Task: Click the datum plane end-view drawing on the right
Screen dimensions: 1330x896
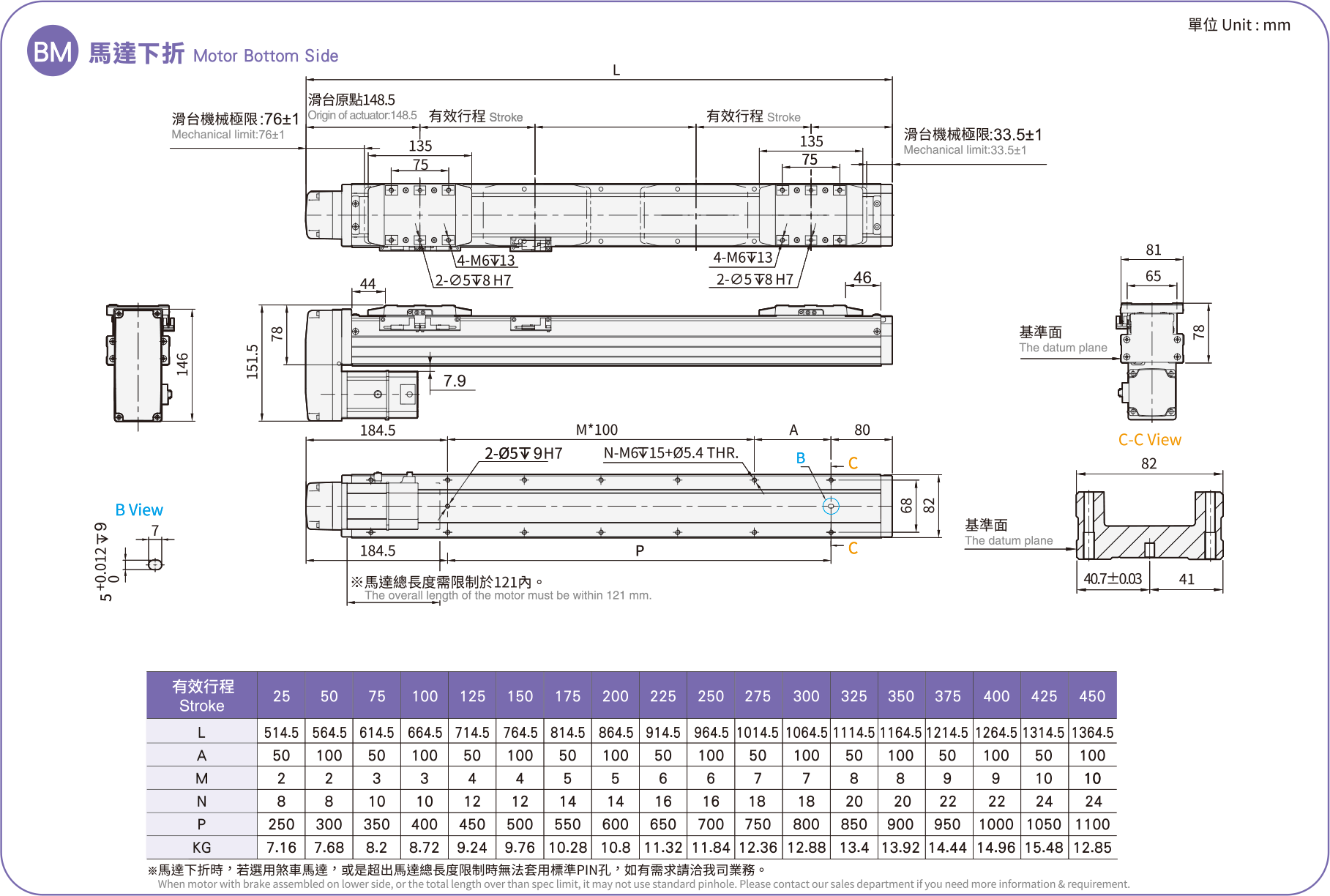Action: point(1151,362)
